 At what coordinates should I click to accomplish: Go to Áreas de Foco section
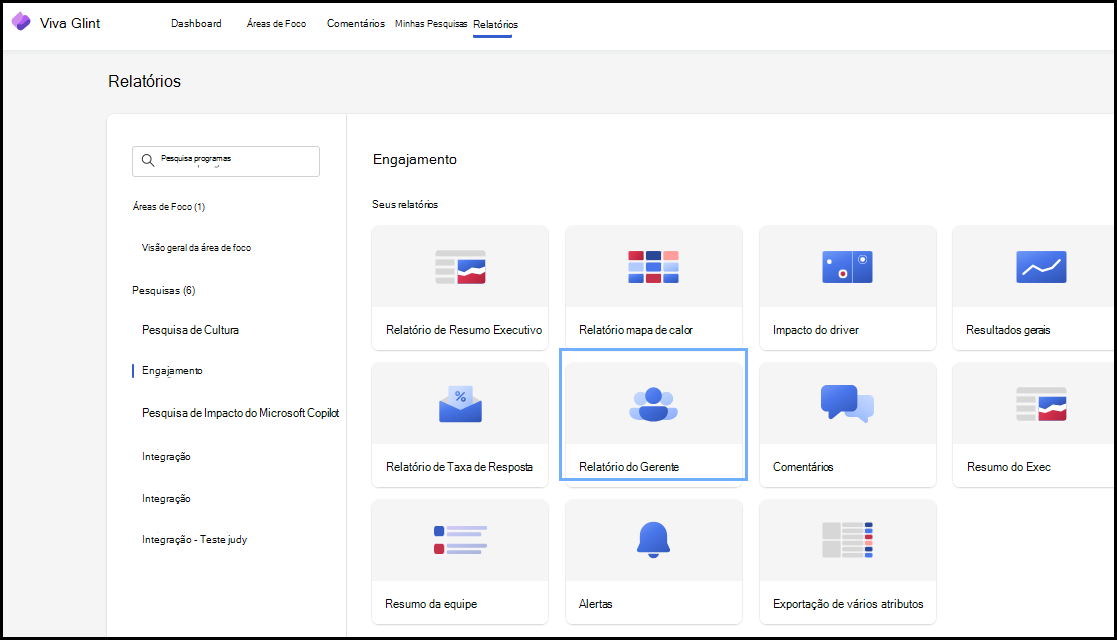tap(275, 24)
